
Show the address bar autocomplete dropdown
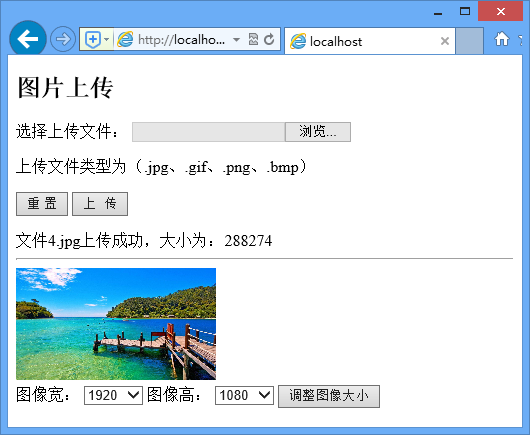[x=237, y=40]
